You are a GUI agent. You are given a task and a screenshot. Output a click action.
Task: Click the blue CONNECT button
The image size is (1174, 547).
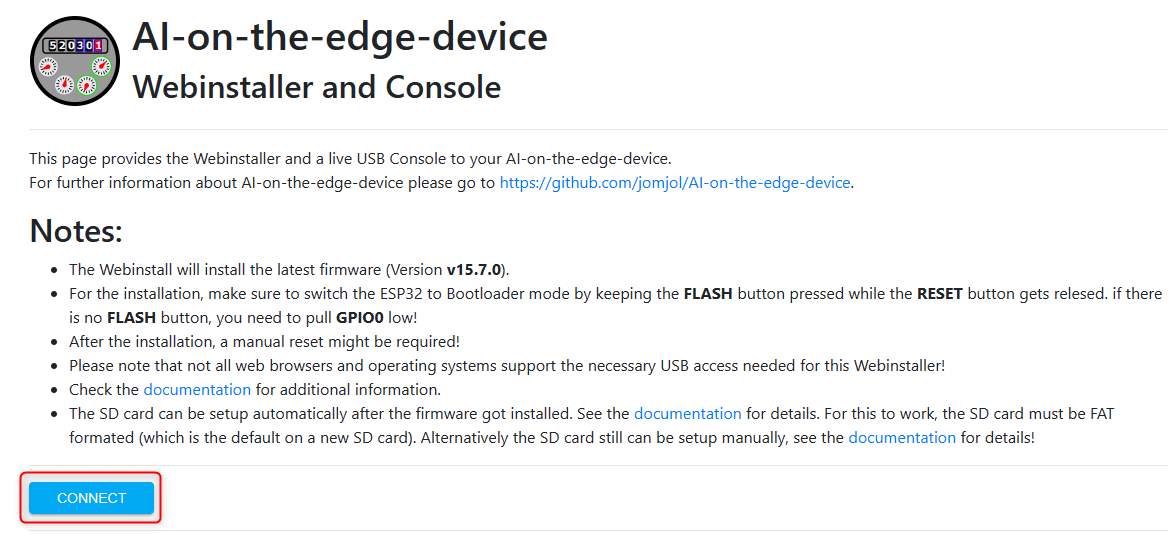tap(91, 498)
